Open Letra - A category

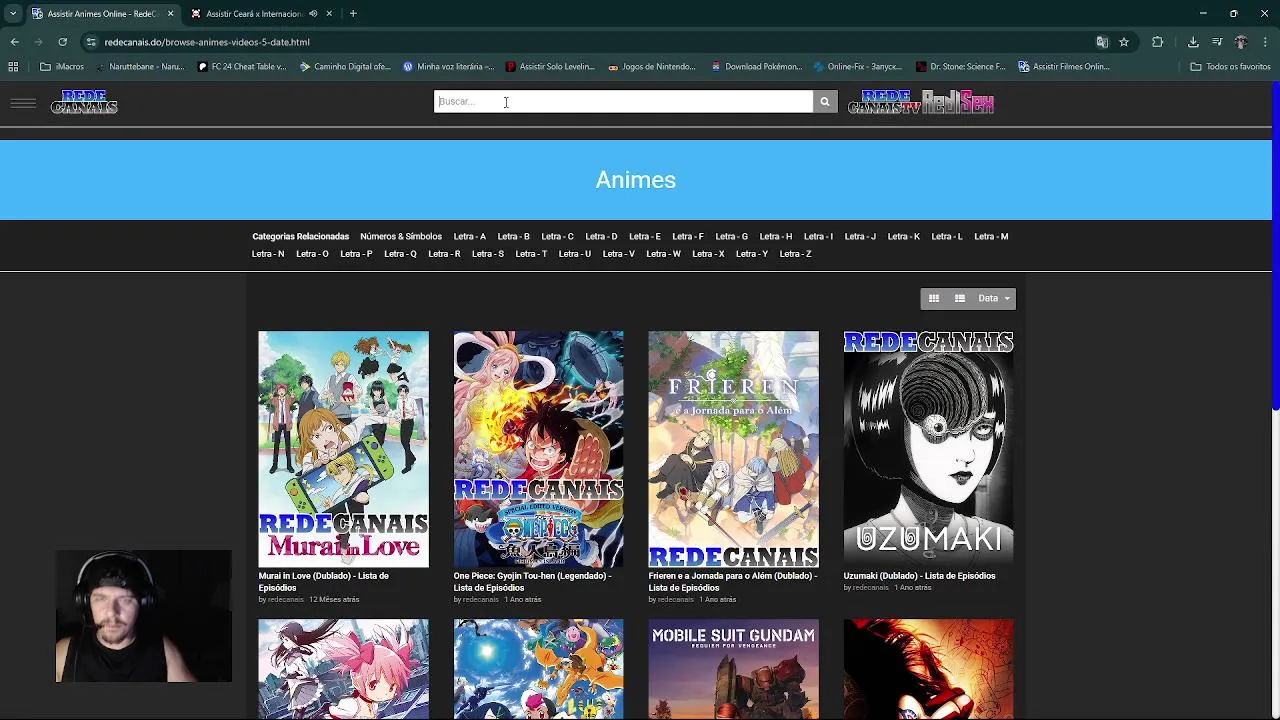[469, 237]
